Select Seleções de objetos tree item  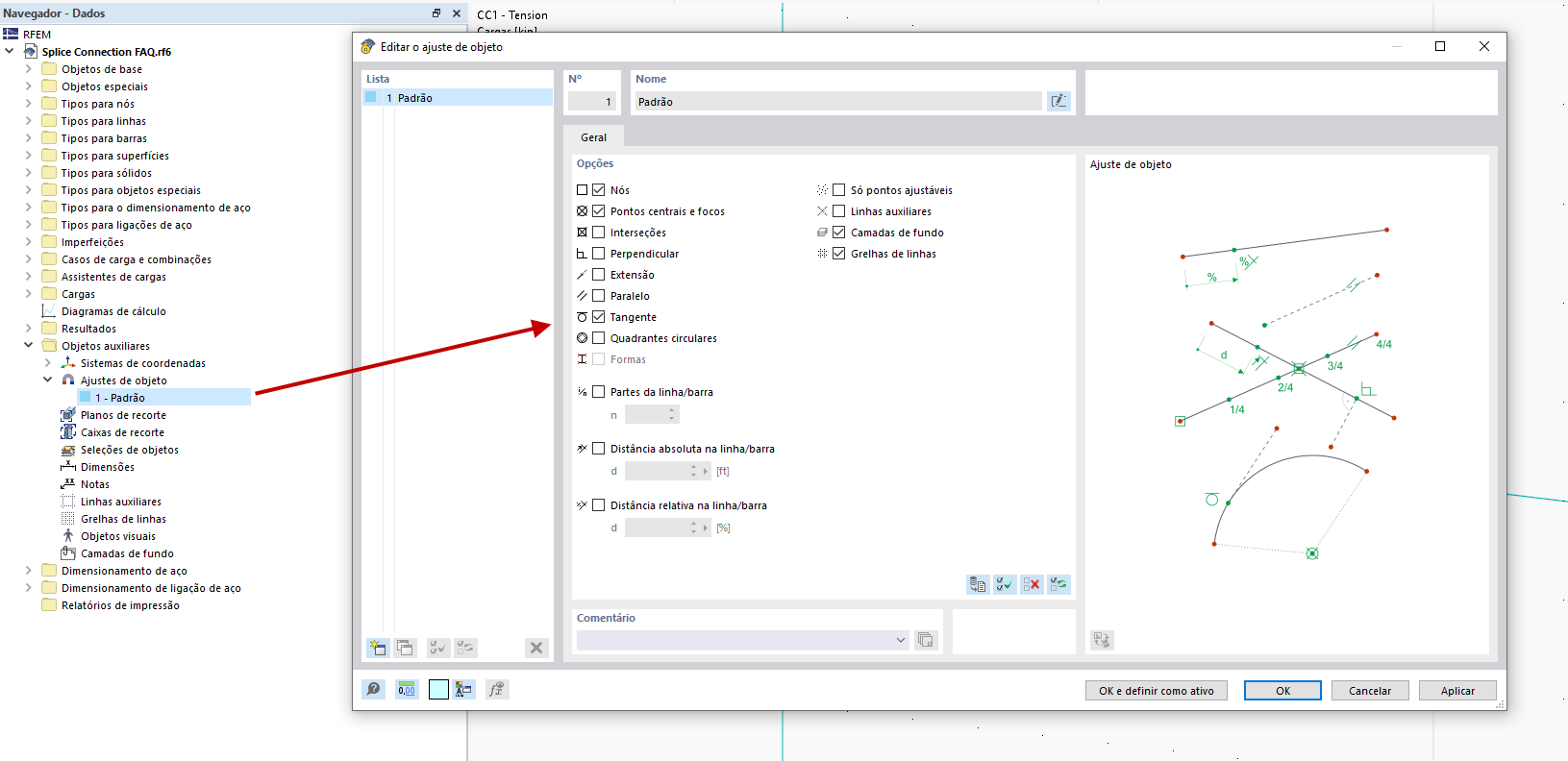(x=129, y=450)
